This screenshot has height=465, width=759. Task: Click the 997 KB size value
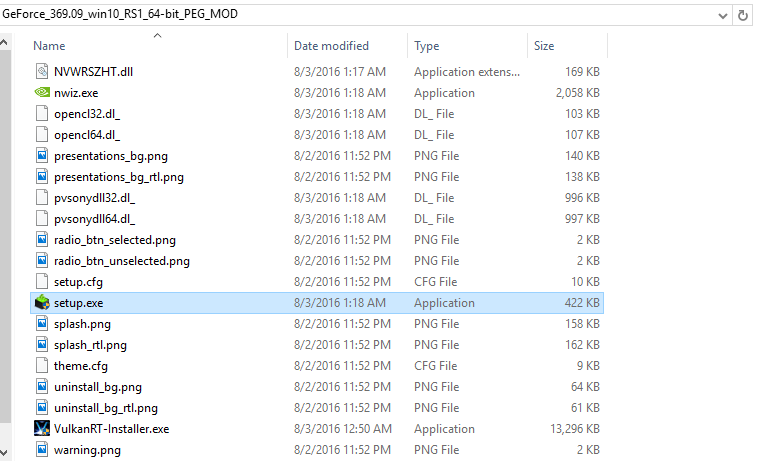tap(582, 219)
